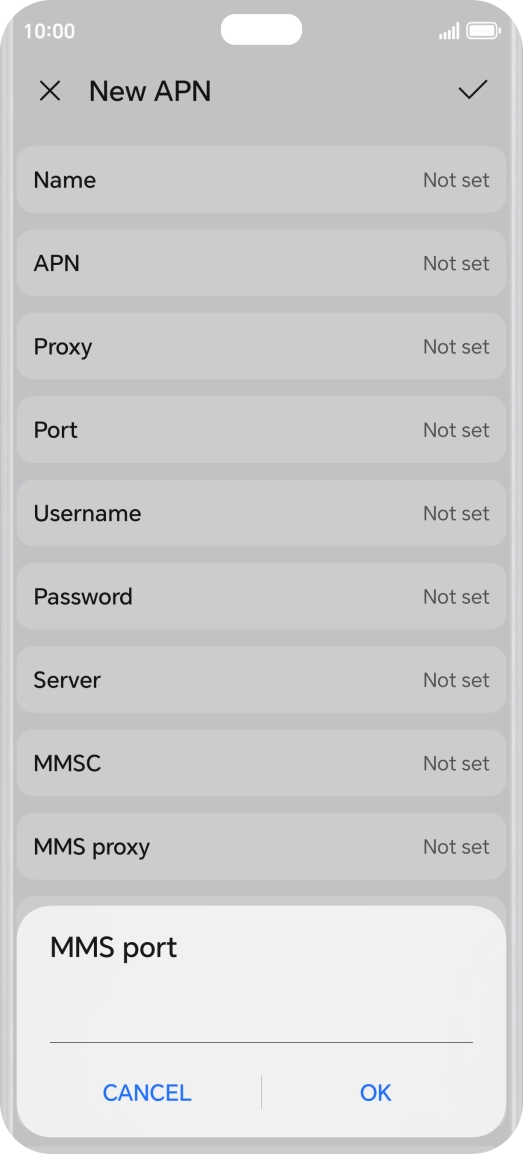Select the Proxy setting row
Image resolution: width=523 pixels, height=1154 pixels.
(x=261, y=346)
